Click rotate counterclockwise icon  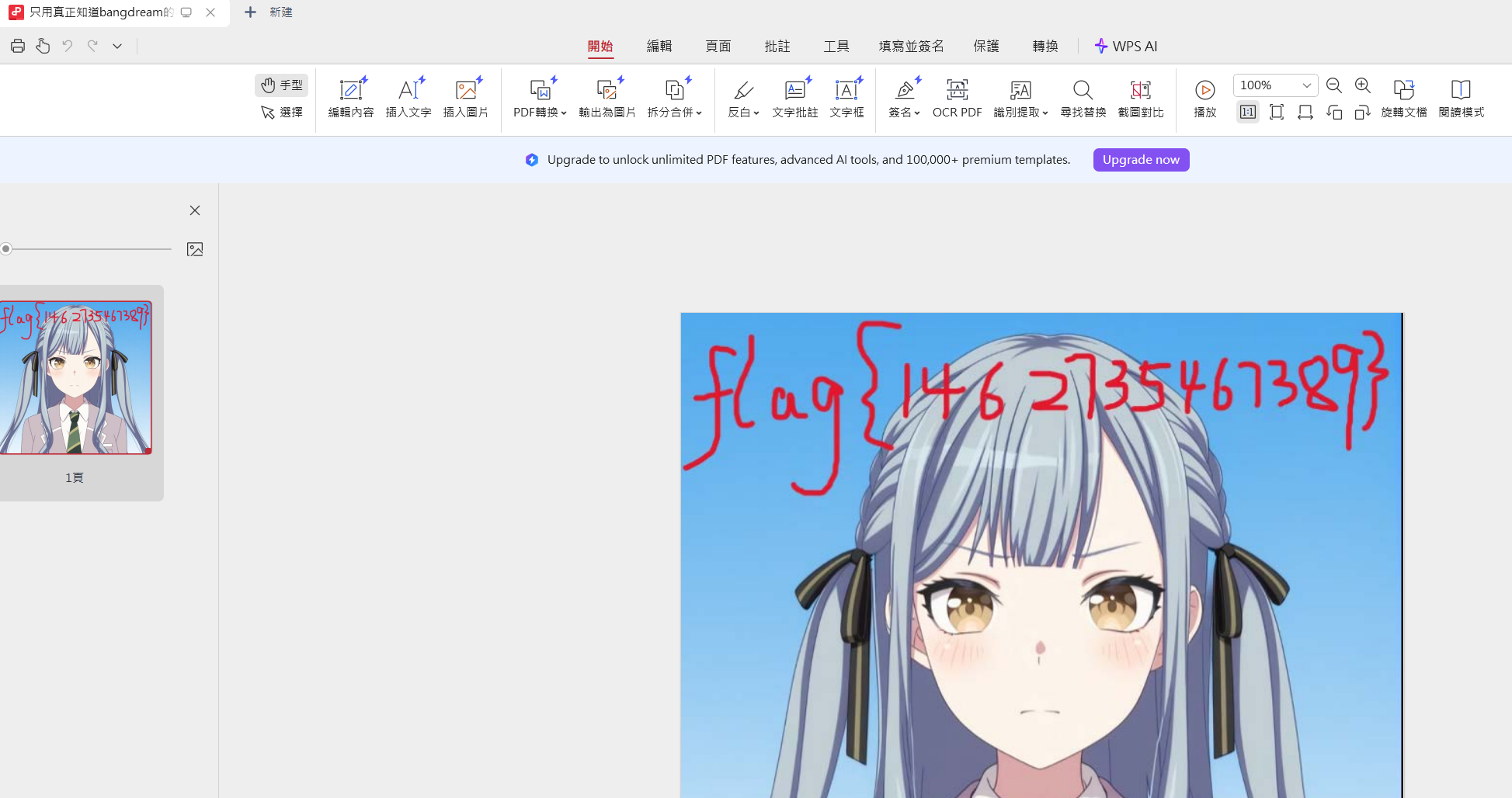(1334, 113)
